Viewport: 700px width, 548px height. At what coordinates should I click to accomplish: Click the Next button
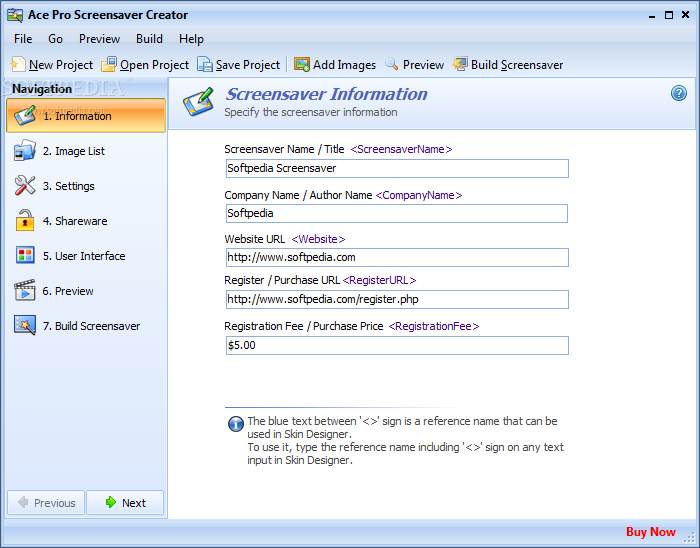click(x=125, y=502)
